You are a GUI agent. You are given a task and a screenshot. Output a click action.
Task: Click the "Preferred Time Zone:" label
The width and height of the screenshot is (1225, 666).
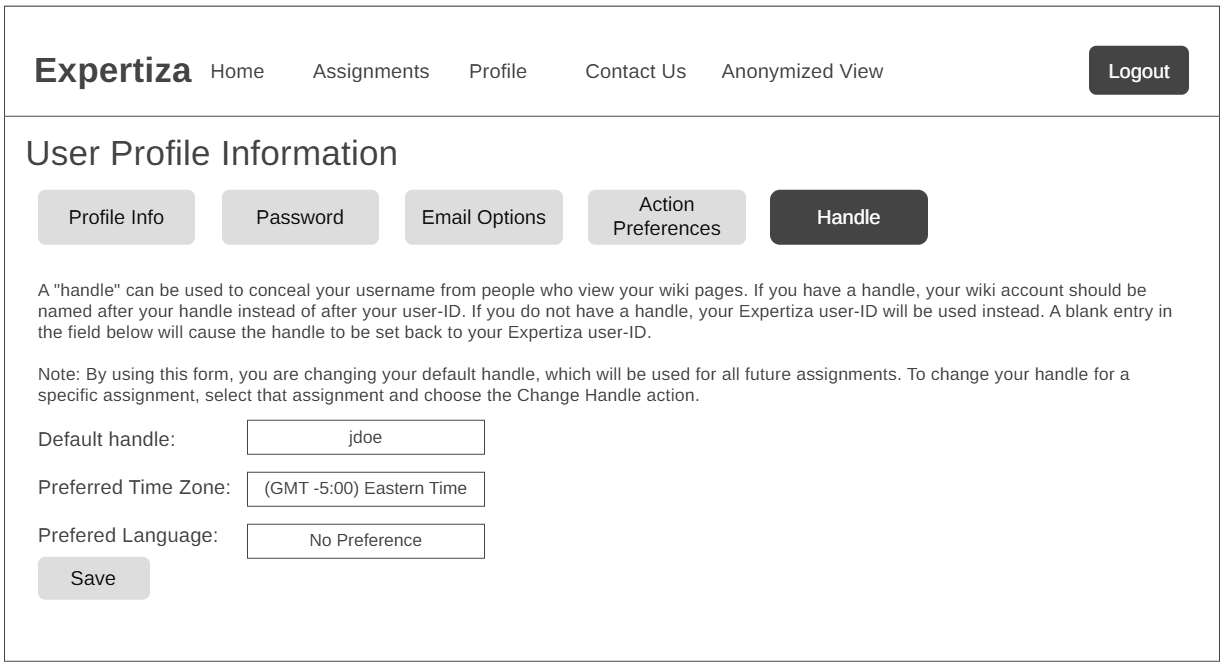pos(135,488)
